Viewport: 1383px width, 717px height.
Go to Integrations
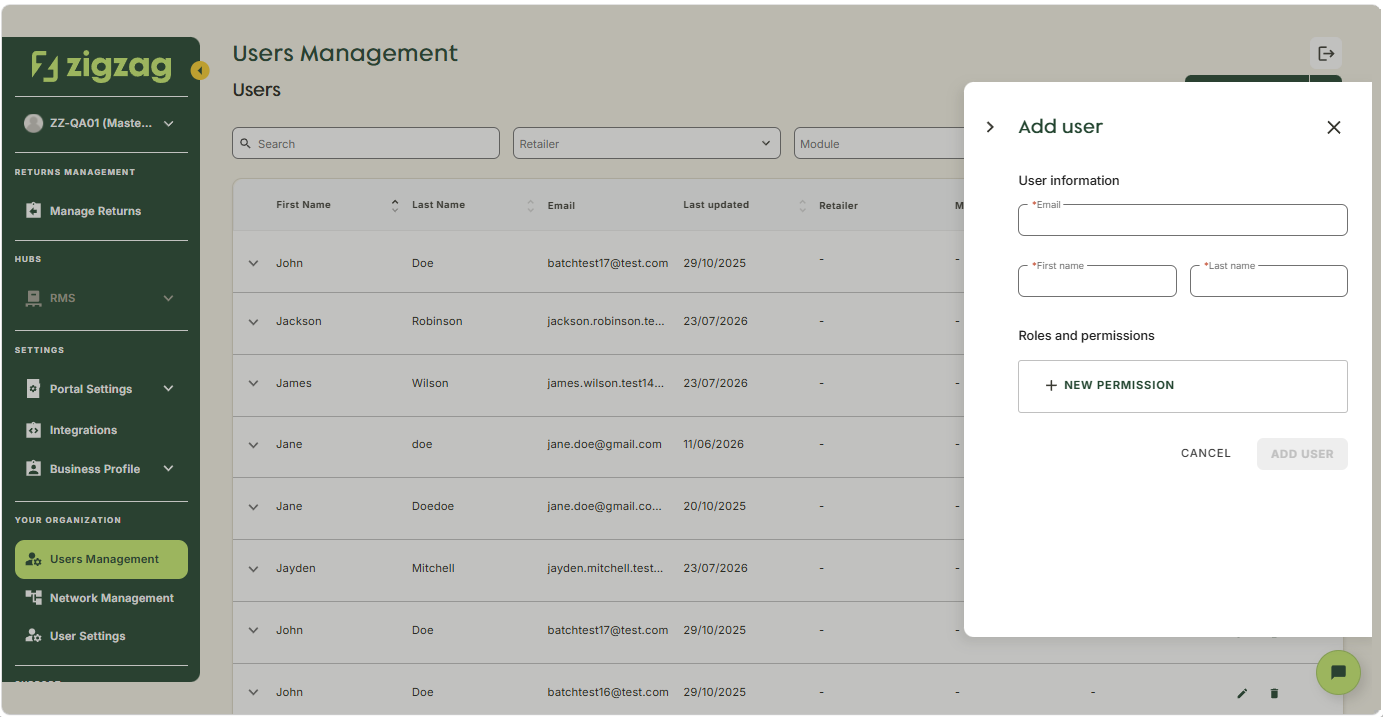[x=101, y=430]
